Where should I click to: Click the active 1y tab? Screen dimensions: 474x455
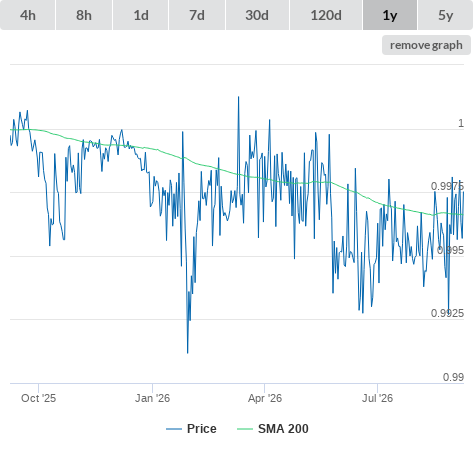(390, 15)
